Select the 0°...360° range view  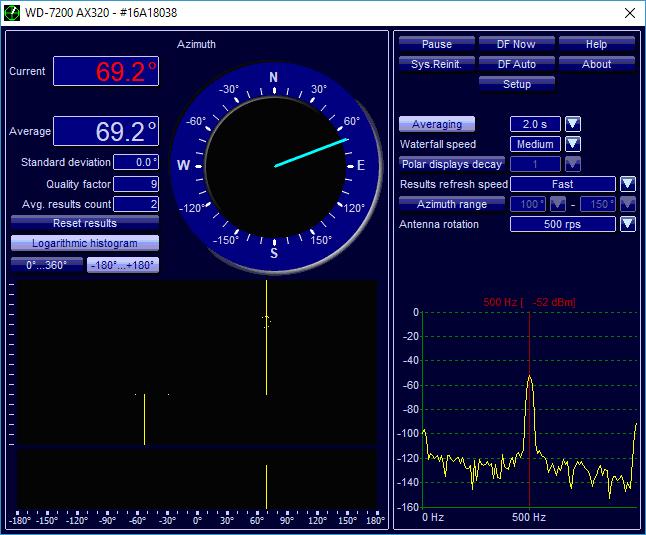pyautogui.click(x=46, y=265)
